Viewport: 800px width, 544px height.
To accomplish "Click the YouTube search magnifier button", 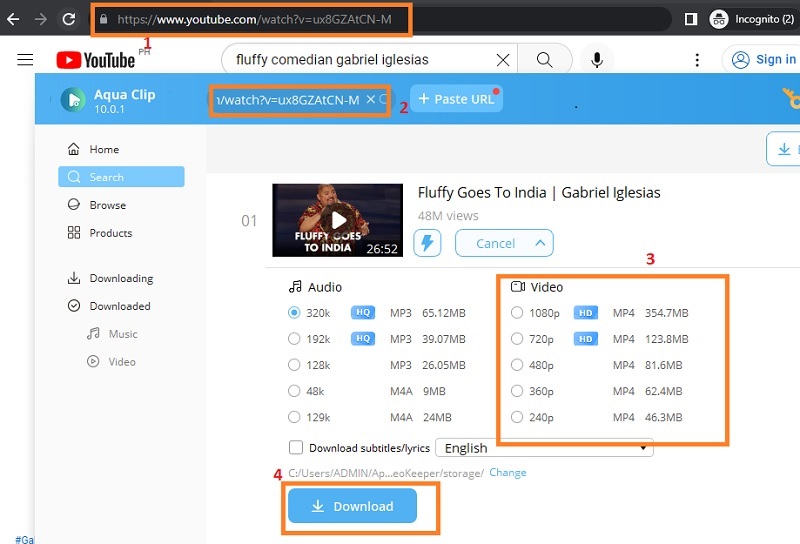I will 544,60.
